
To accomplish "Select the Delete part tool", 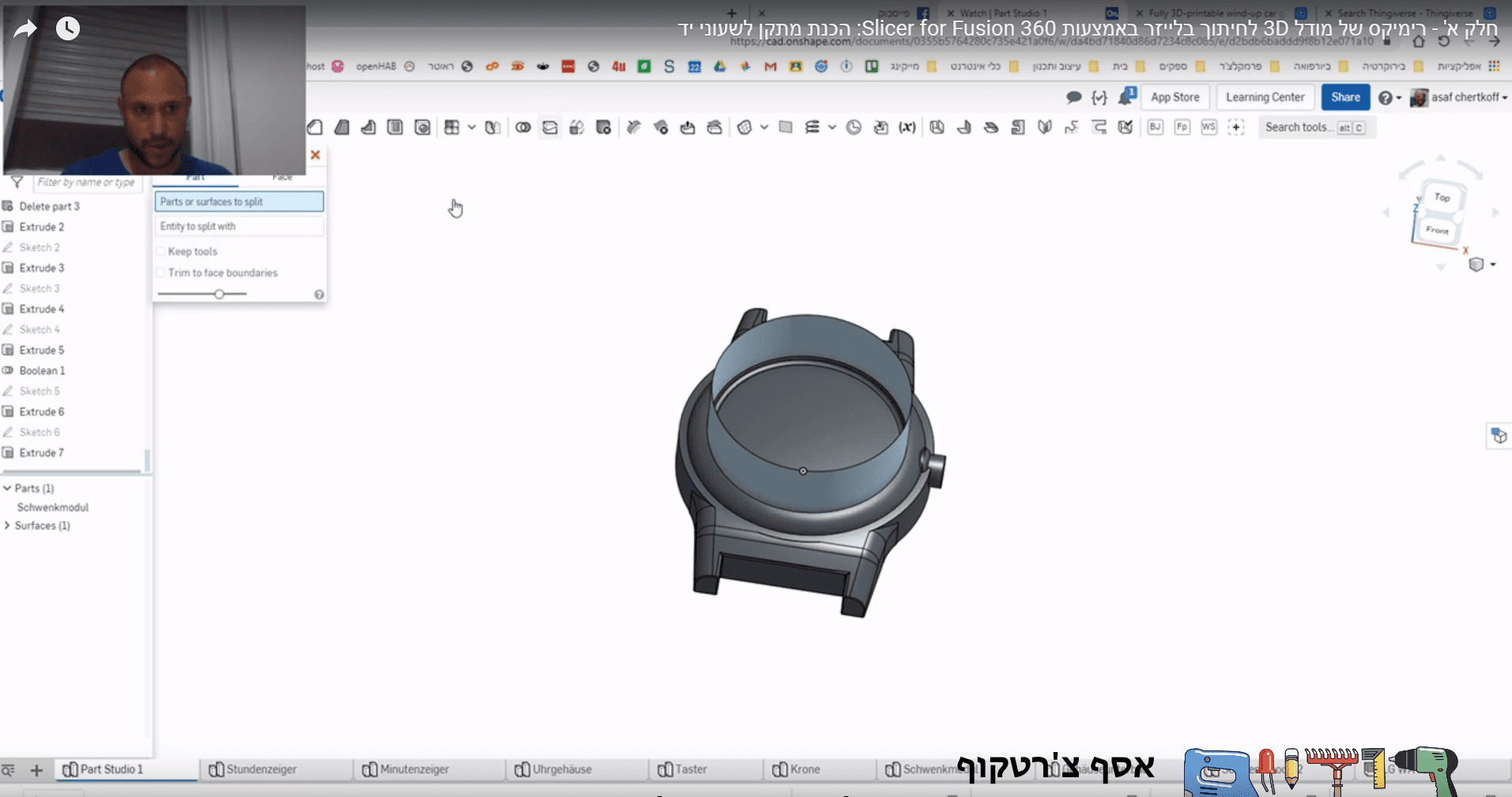I will (x=604, y=127).
